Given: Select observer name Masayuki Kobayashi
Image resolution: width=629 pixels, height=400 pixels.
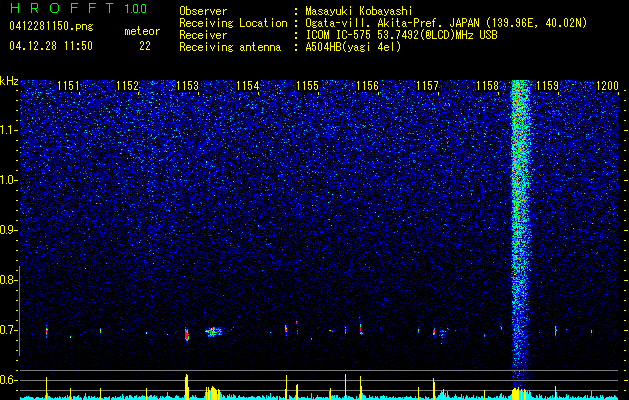Looking at the screenshot, I should (359, 11).
